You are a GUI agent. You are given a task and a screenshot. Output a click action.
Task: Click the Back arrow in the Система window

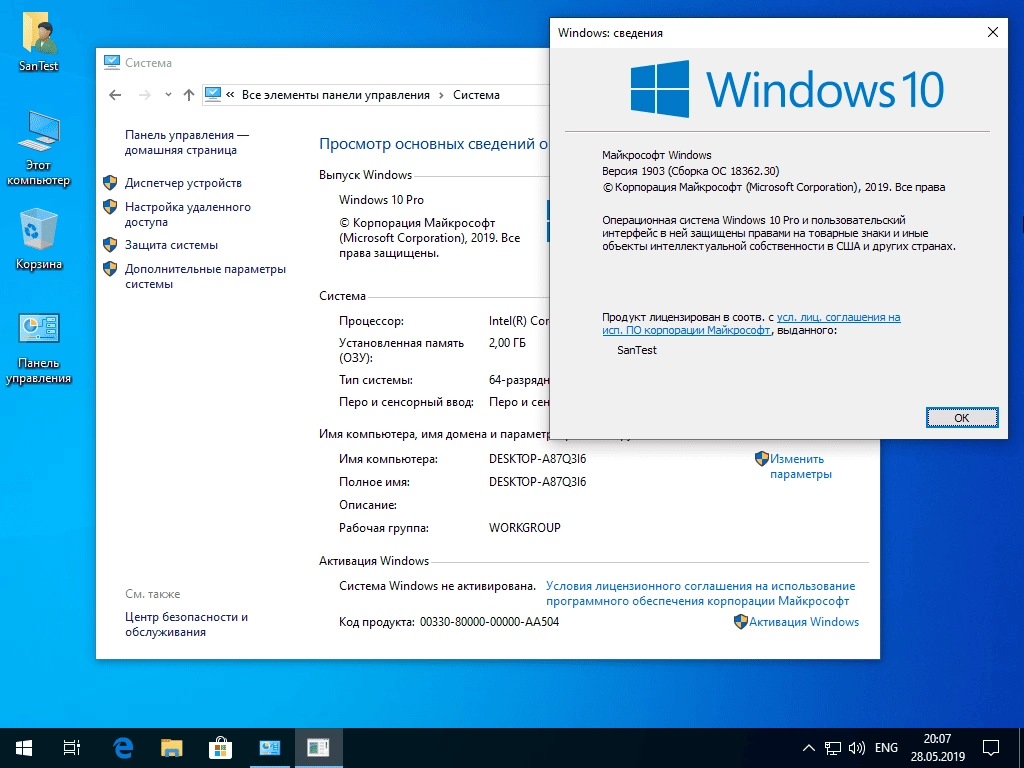coord(115,95)
